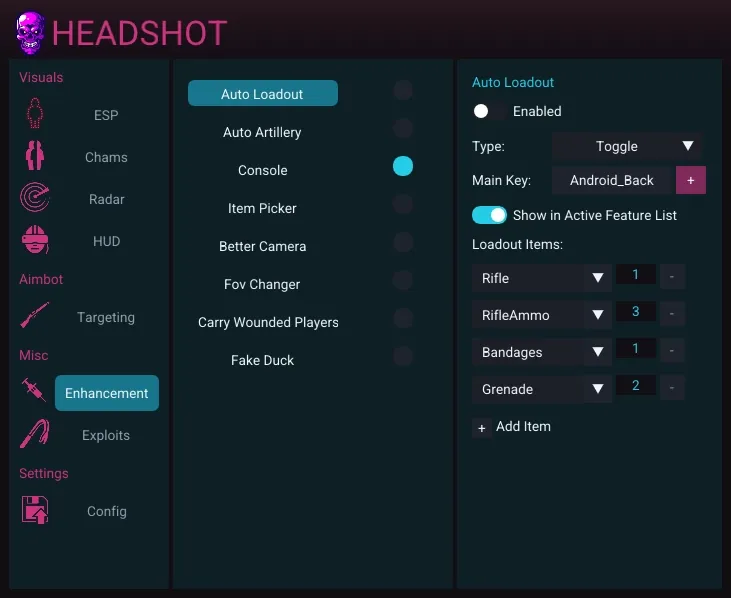Remove the Bandages item with minus button
Viewport: 731px width, 598px height.
click(672, 352)
